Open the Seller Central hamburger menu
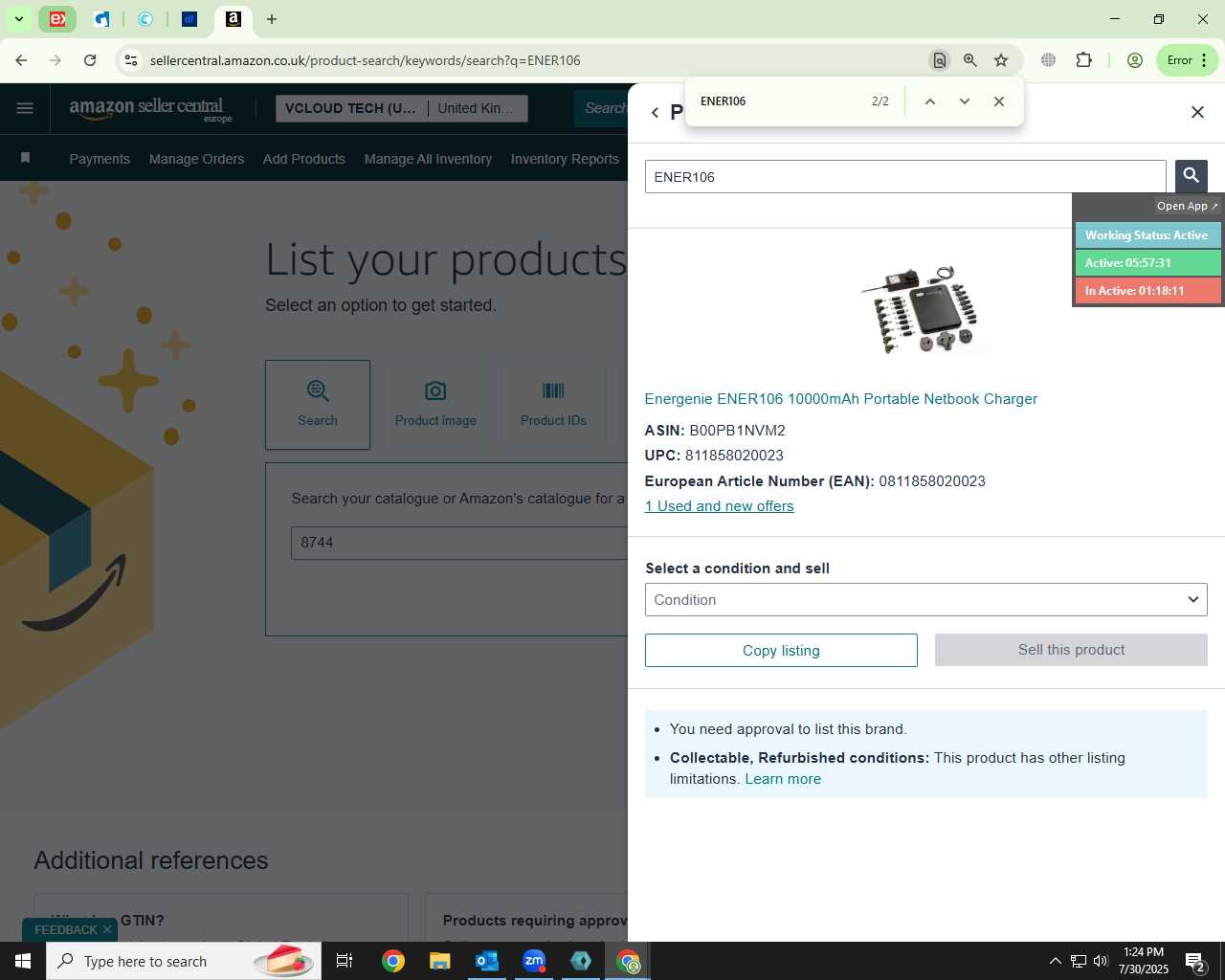The image size is (1225, 980). (25, 108)
